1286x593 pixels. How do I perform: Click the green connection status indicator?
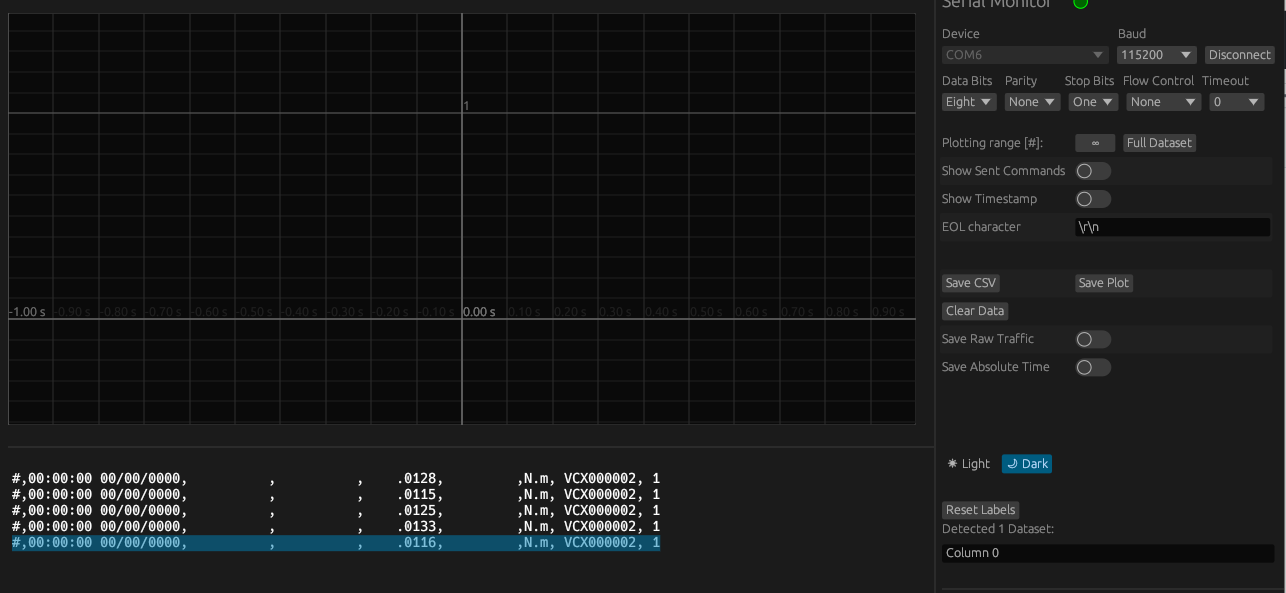pyautogui.click(x=1080, y=4)
